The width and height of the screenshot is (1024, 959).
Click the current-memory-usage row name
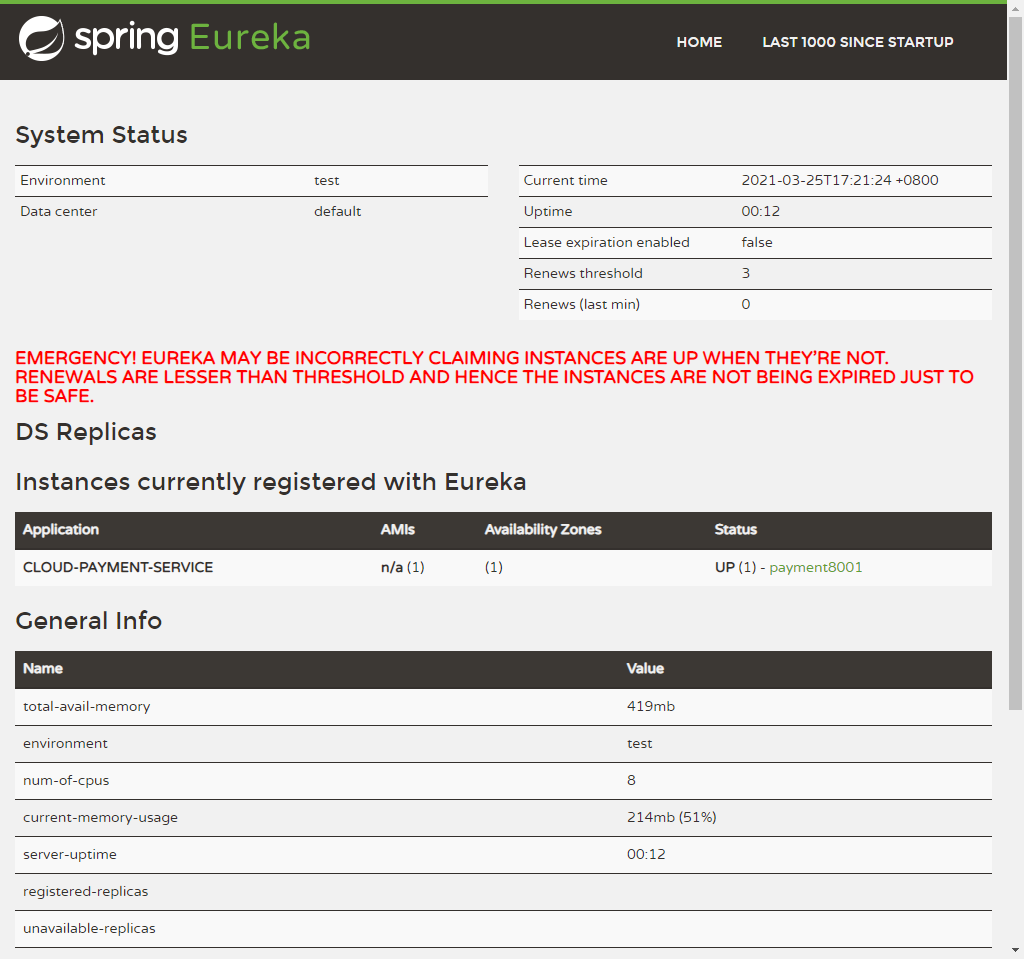[100, 818]
